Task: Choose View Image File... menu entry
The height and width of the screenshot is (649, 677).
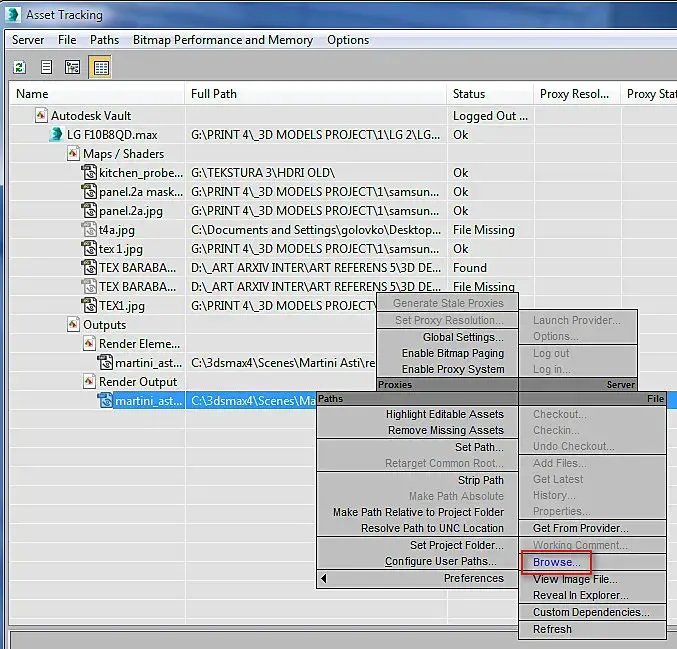Action: point(575,579)
